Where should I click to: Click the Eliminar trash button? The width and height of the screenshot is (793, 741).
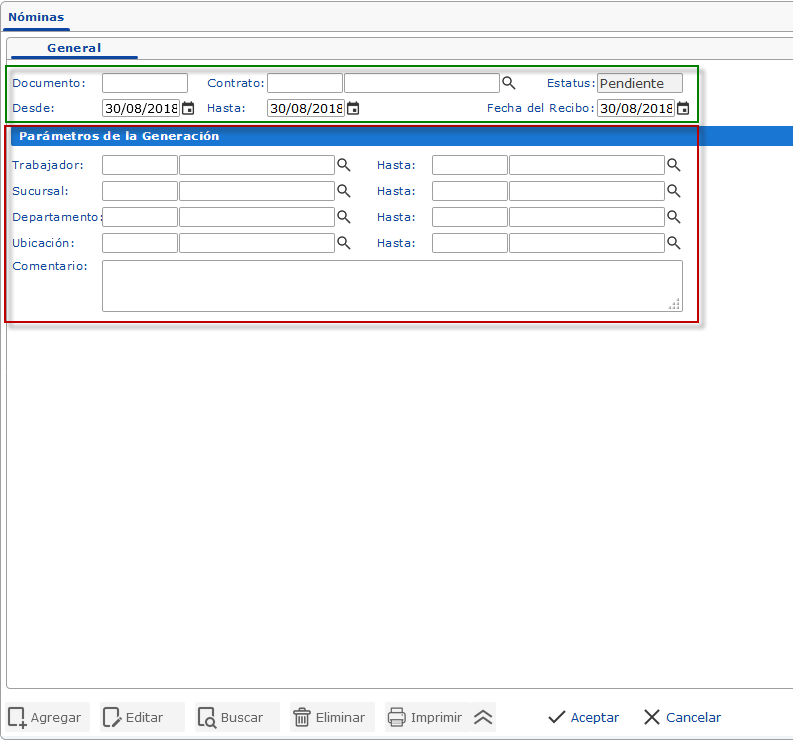tap(330, 717)
